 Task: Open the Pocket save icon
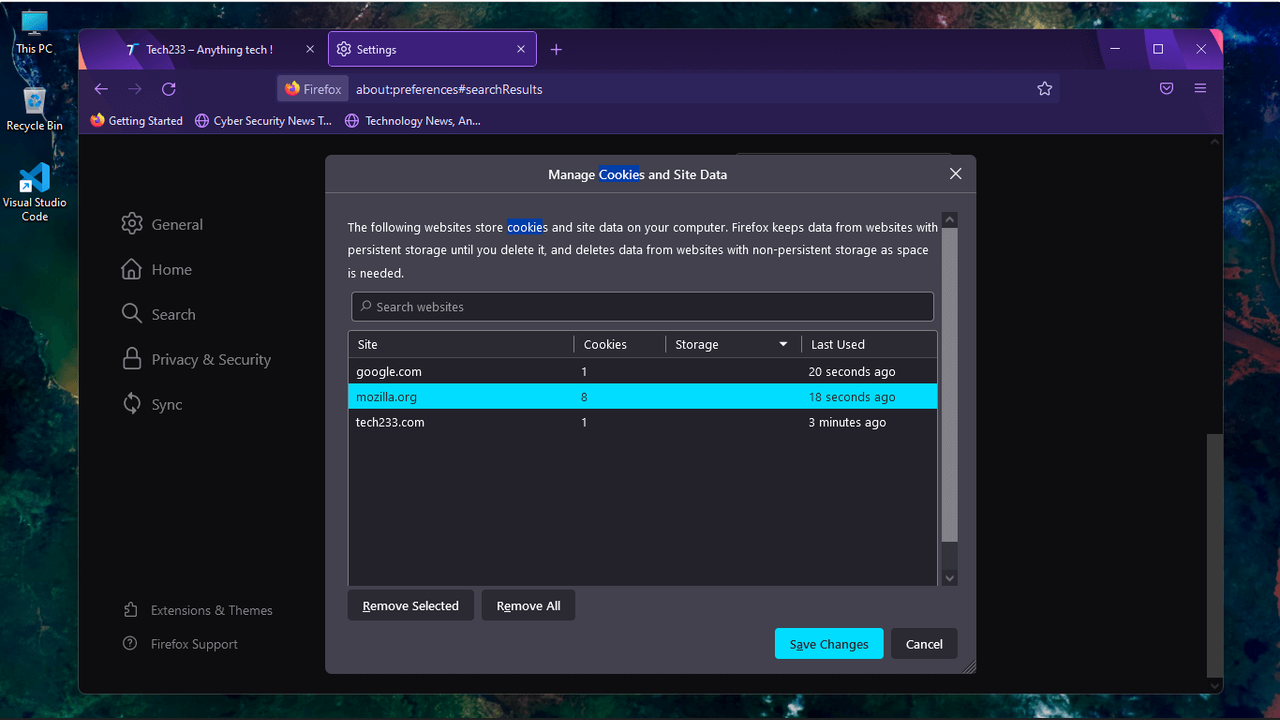(x=1166, y=89)
